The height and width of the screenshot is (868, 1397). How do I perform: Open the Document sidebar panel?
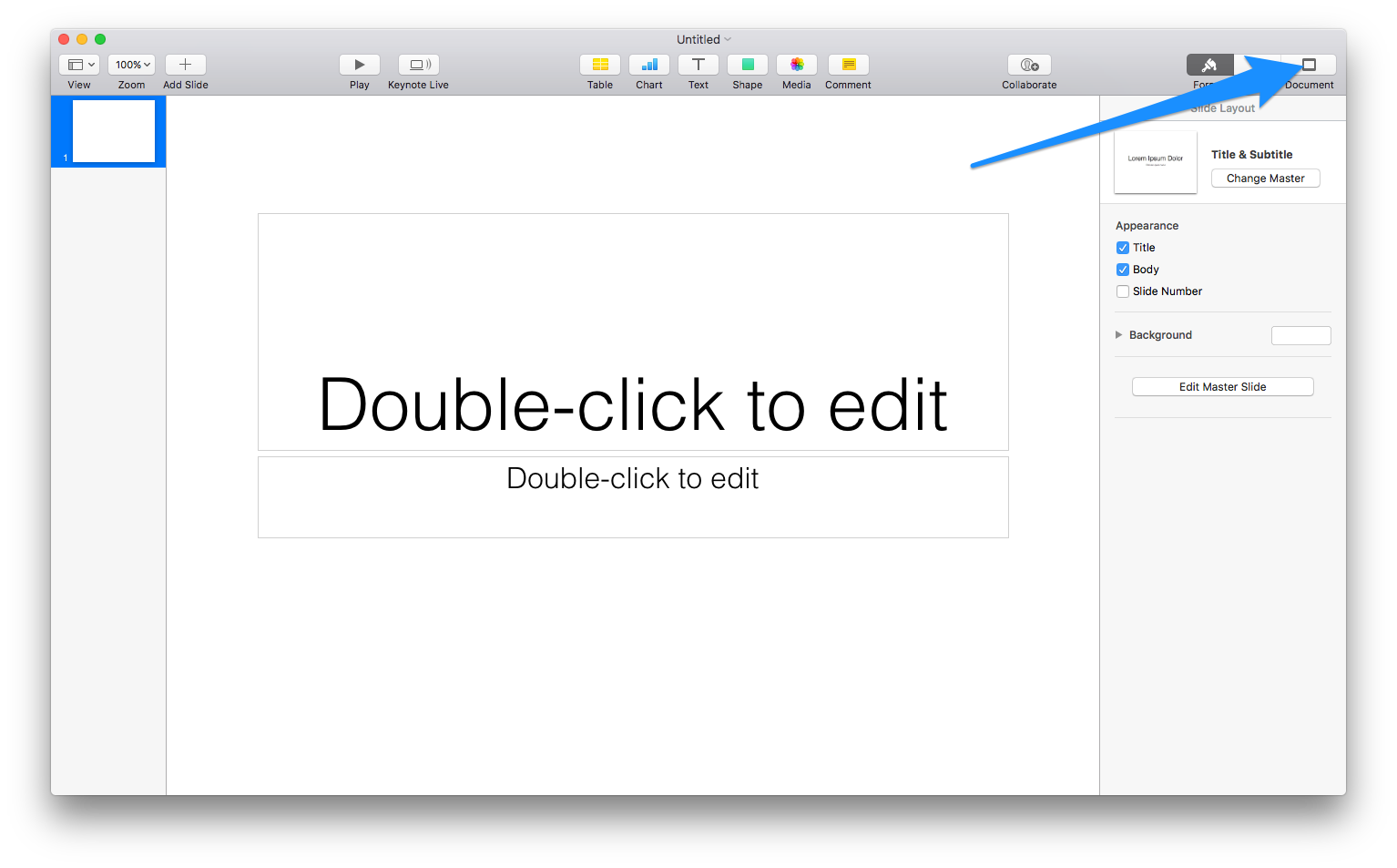coord(1309,65)
